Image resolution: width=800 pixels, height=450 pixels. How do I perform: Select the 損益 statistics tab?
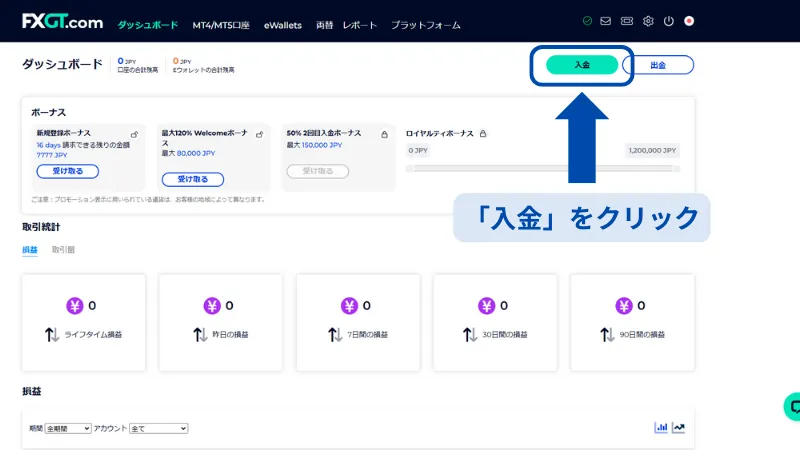pyautogui.click(x=30, y=249)
